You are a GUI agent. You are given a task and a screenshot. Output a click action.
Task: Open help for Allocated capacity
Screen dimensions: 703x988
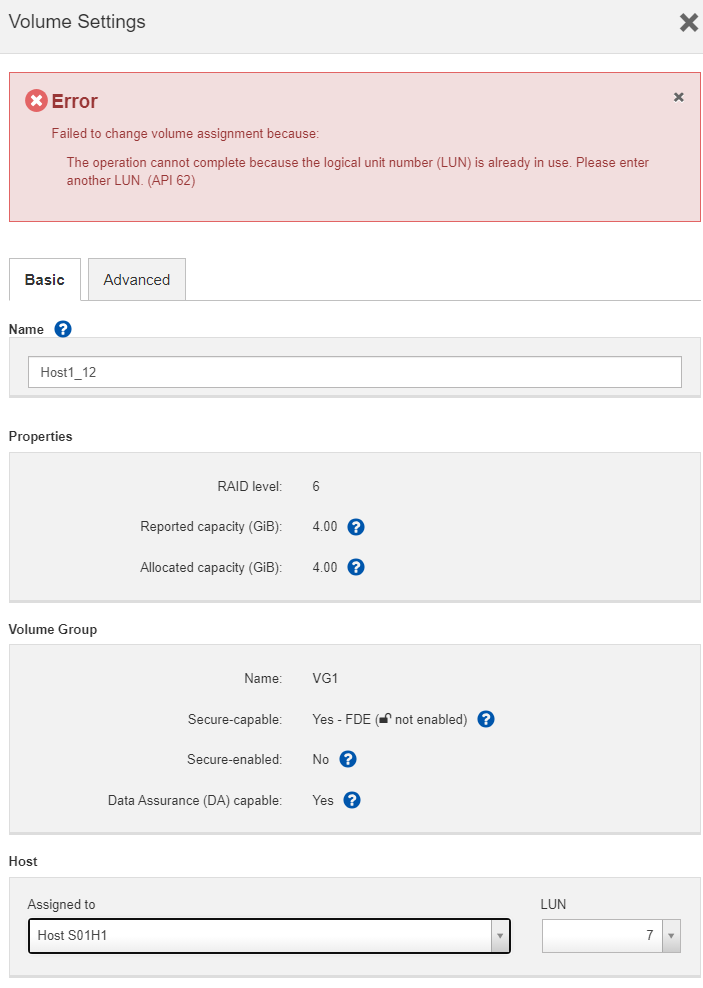[x=355, y=567]
